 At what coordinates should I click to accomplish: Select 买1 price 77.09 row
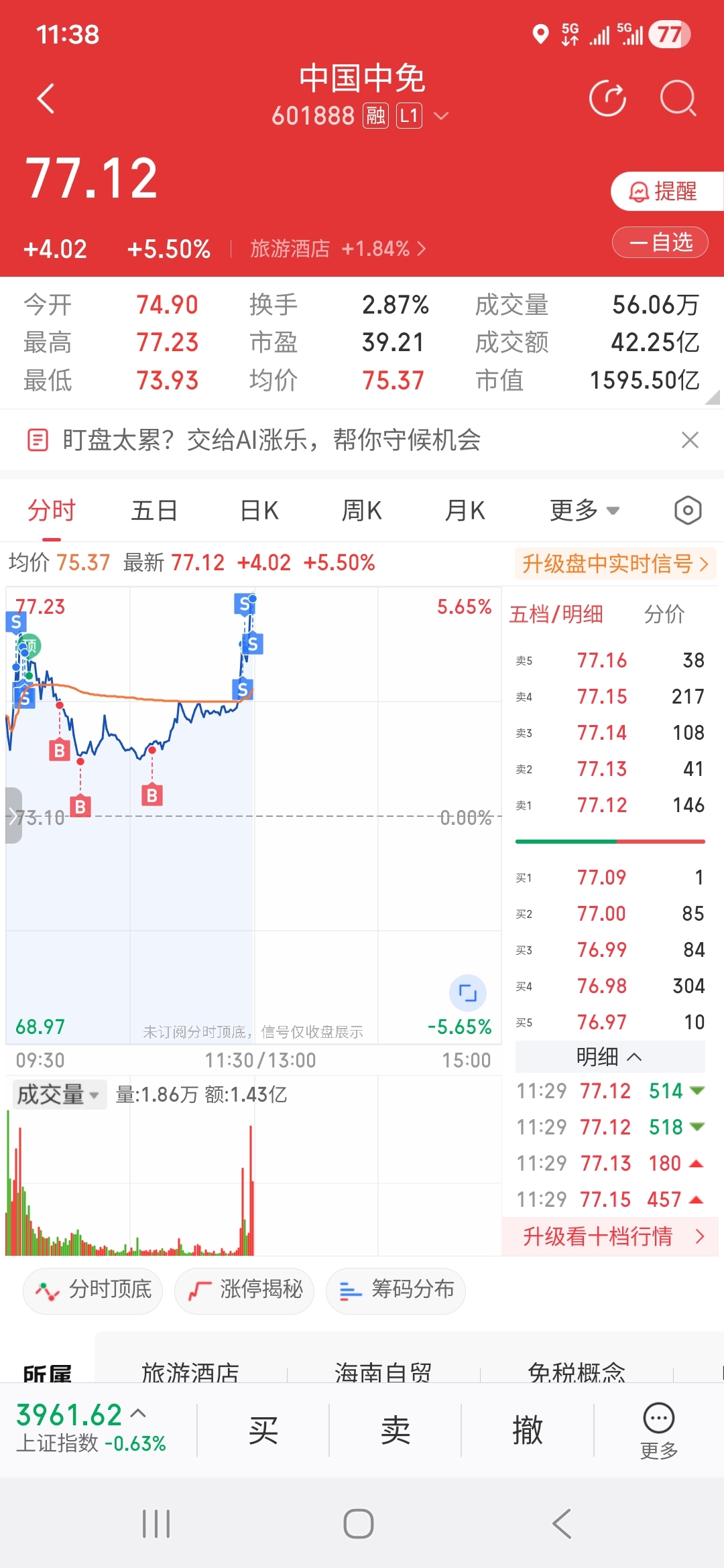pyautogui.click(x=610, y=877)
